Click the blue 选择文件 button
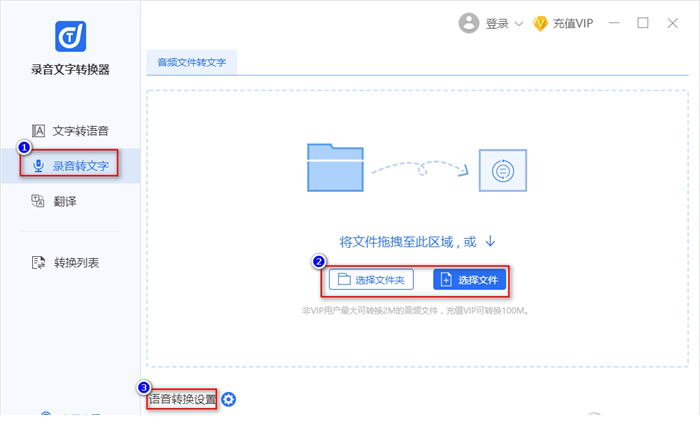The width and height of the screenshot is (700, 431). (470, 280)
